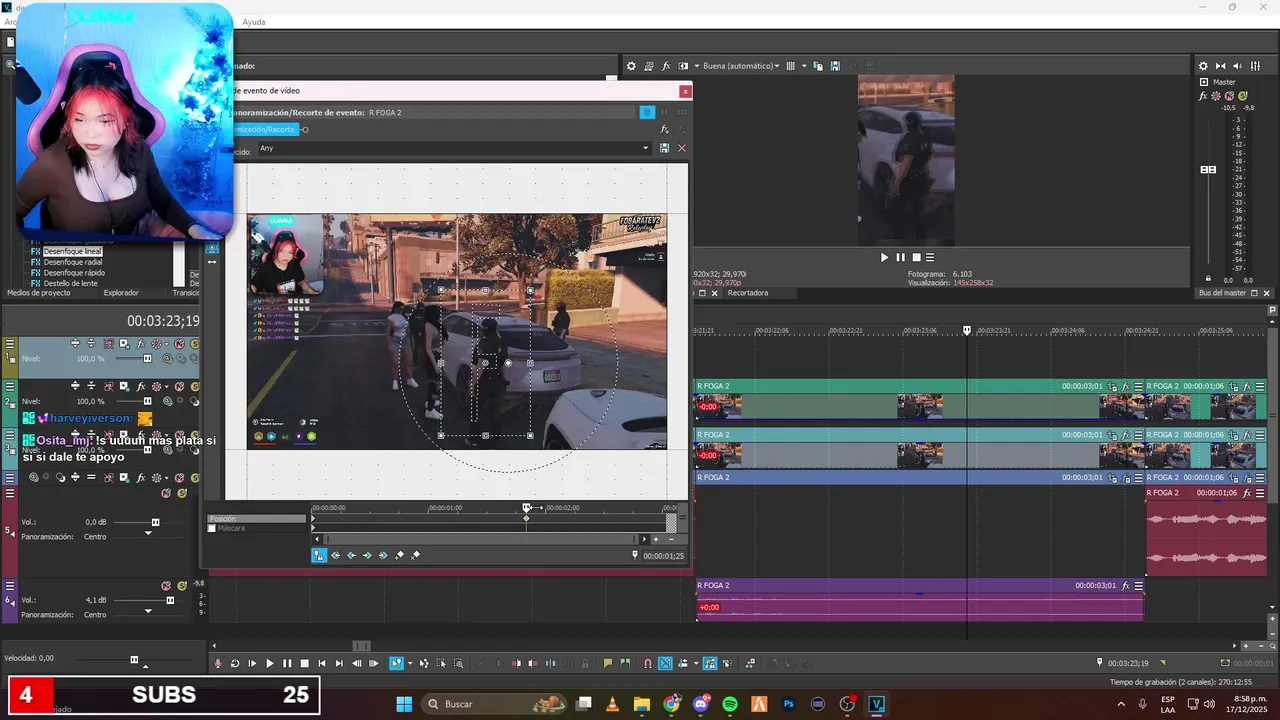Jump to first keyframe in pan/crop
The width and height of the screenshot is (1280, 720).
pos(335,555)
